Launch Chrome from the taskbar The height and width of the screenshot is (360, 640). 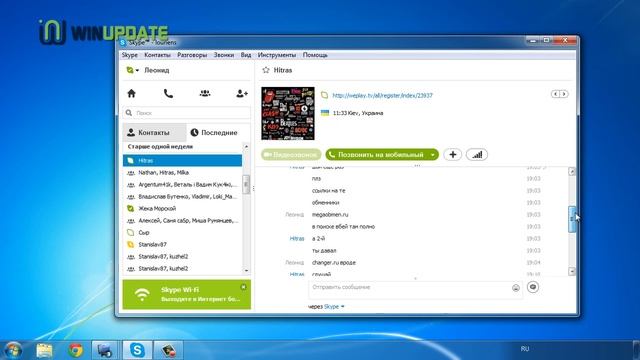[76, 350]
